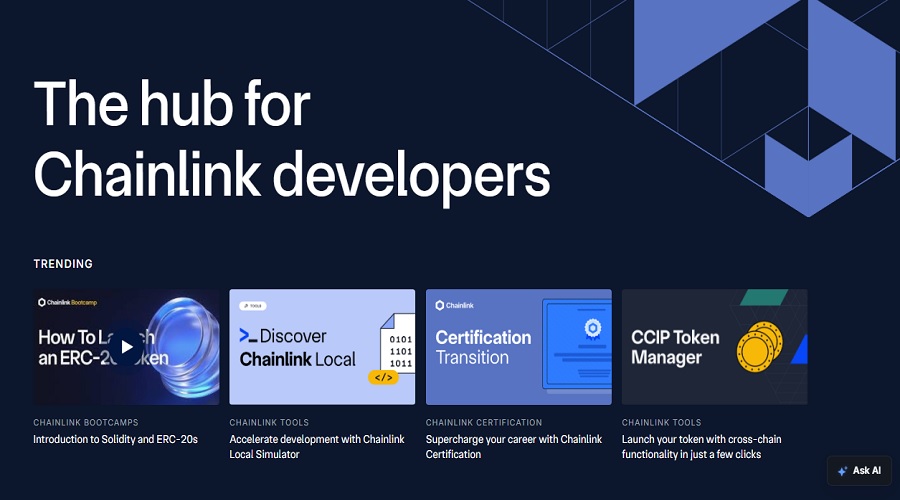
Task: Click CHAINLINK TOOLS label under Chainlink Local card
Action: pyautogui.click(x=269, y=423)
